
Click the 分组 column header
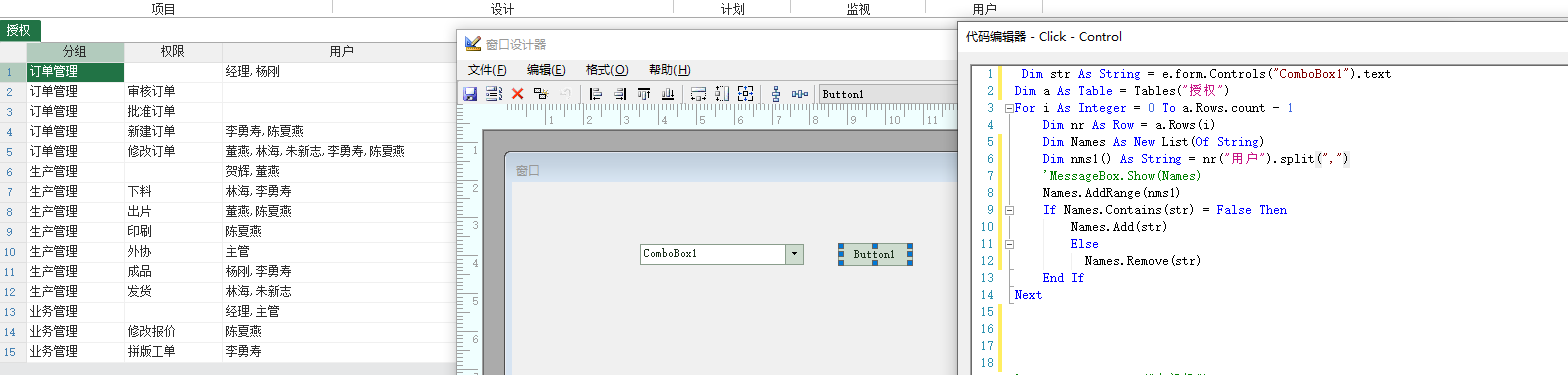coord(75,51)
